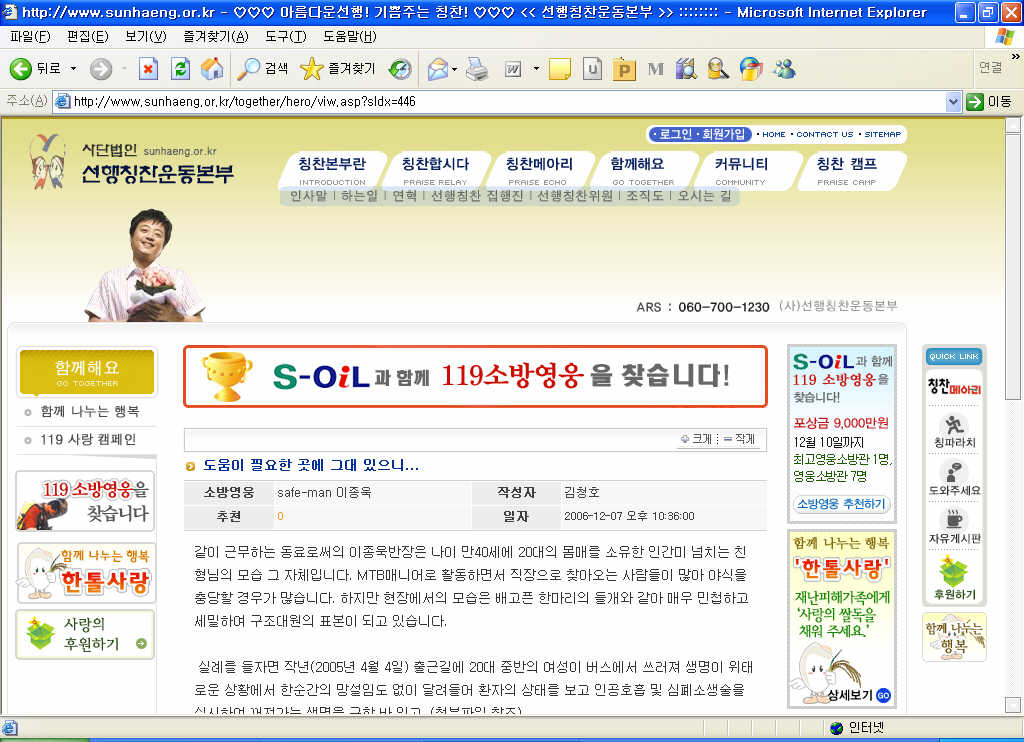Decrease text size with 작게

739,439
